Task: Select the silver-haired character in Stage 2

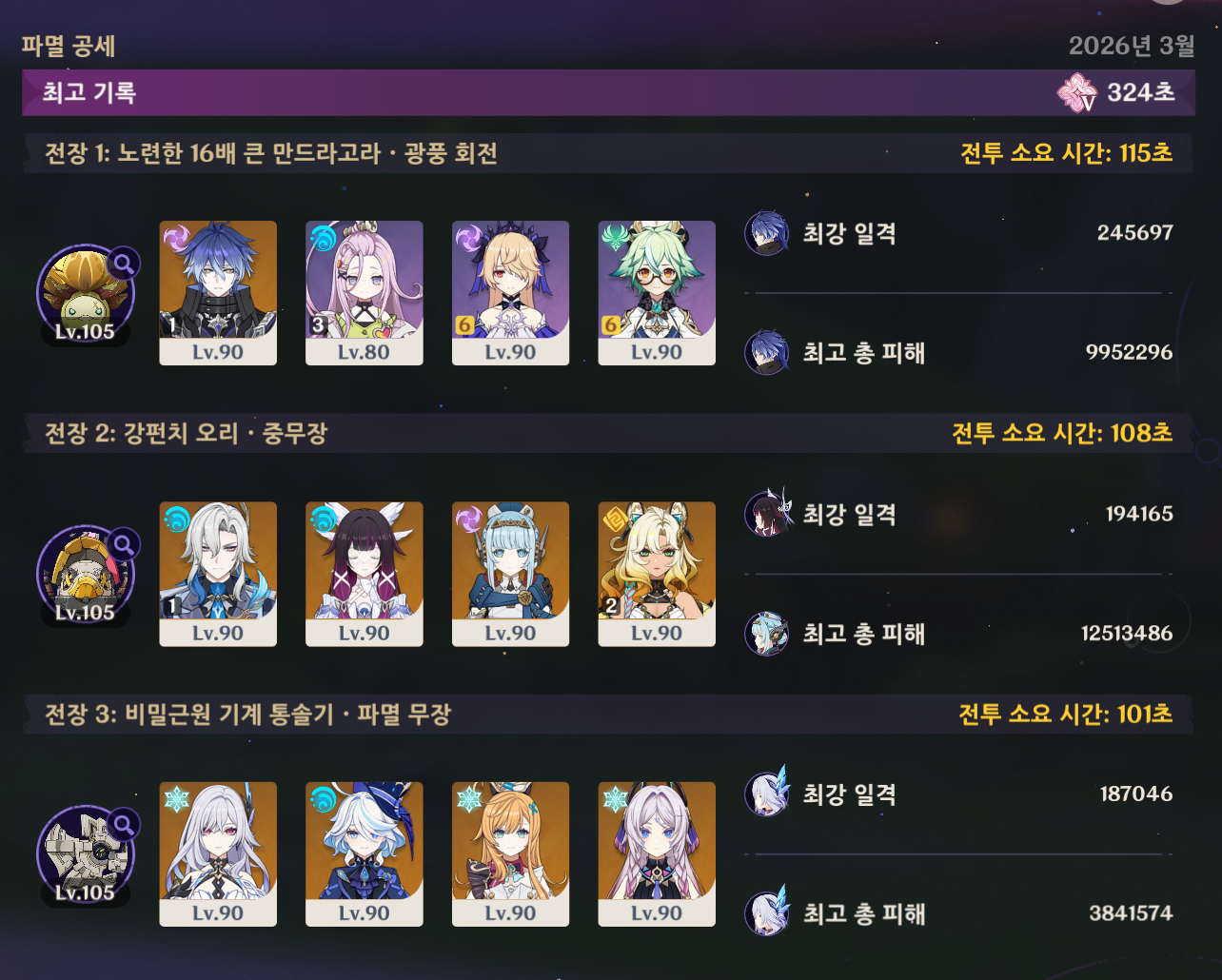Action: [218, 574]
